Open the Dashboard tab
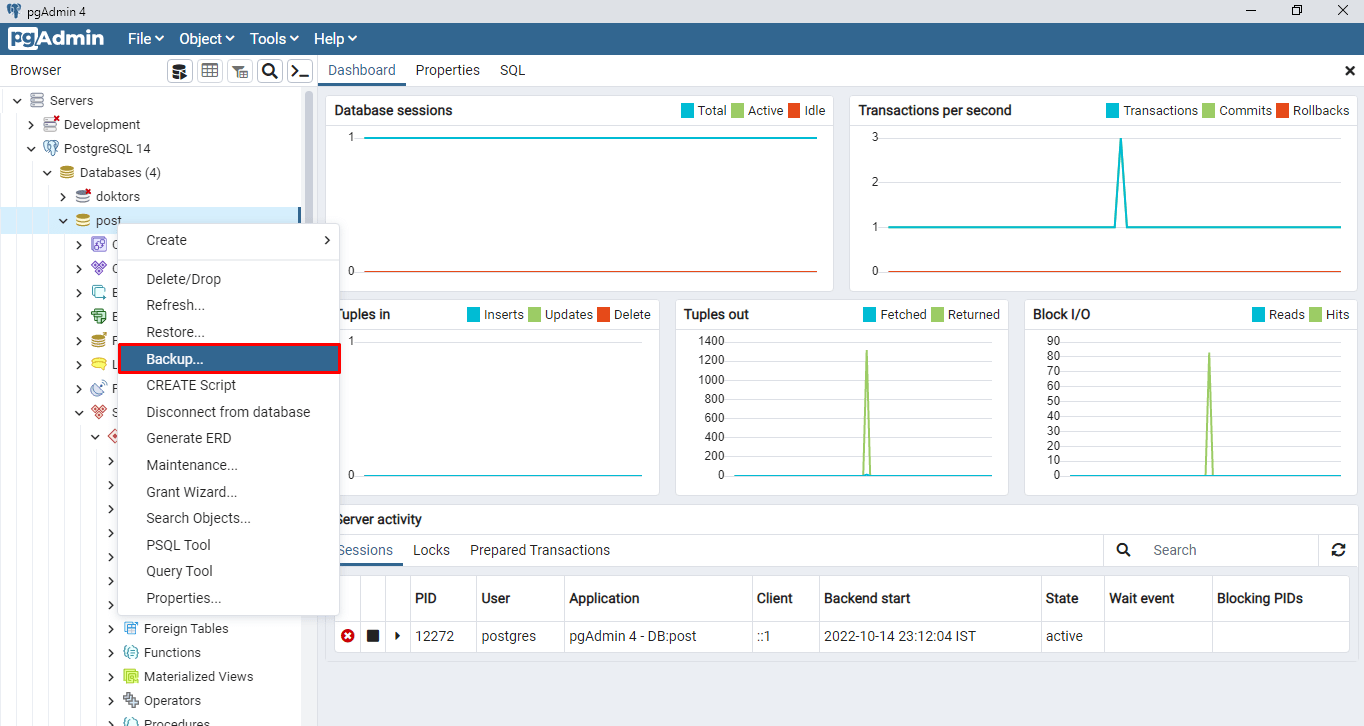1364x726 pixels. point(362,70)
